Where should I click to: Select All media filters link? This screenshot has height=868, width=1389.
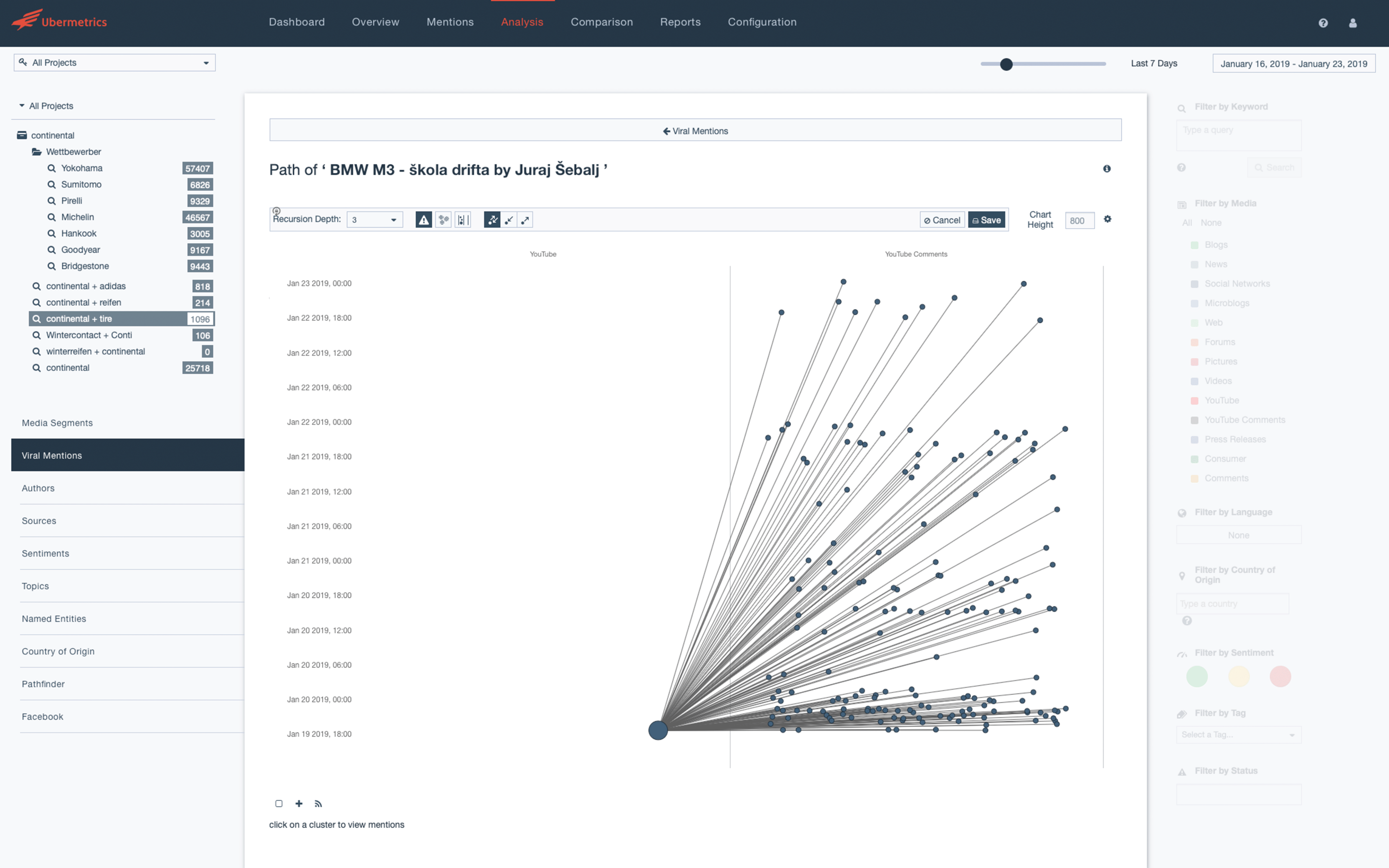[1187, 223]
